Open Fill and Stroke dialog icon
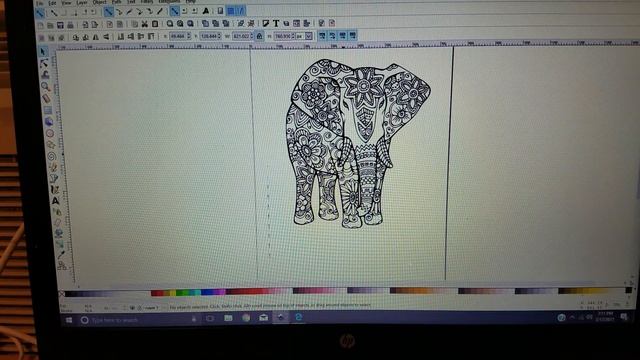This screenshot has width=640, height=360. coord(266,23)
